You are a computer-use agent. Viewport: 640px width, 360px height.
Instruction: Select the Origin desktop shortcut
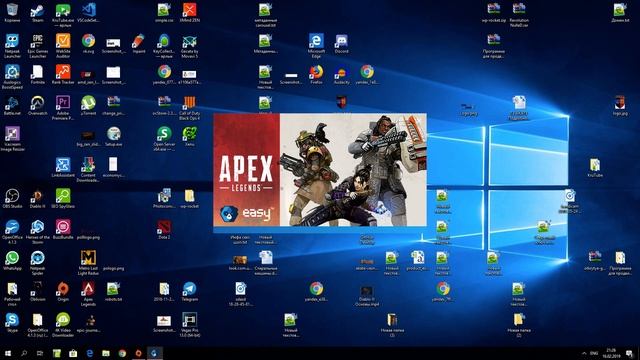click(63, 291)
